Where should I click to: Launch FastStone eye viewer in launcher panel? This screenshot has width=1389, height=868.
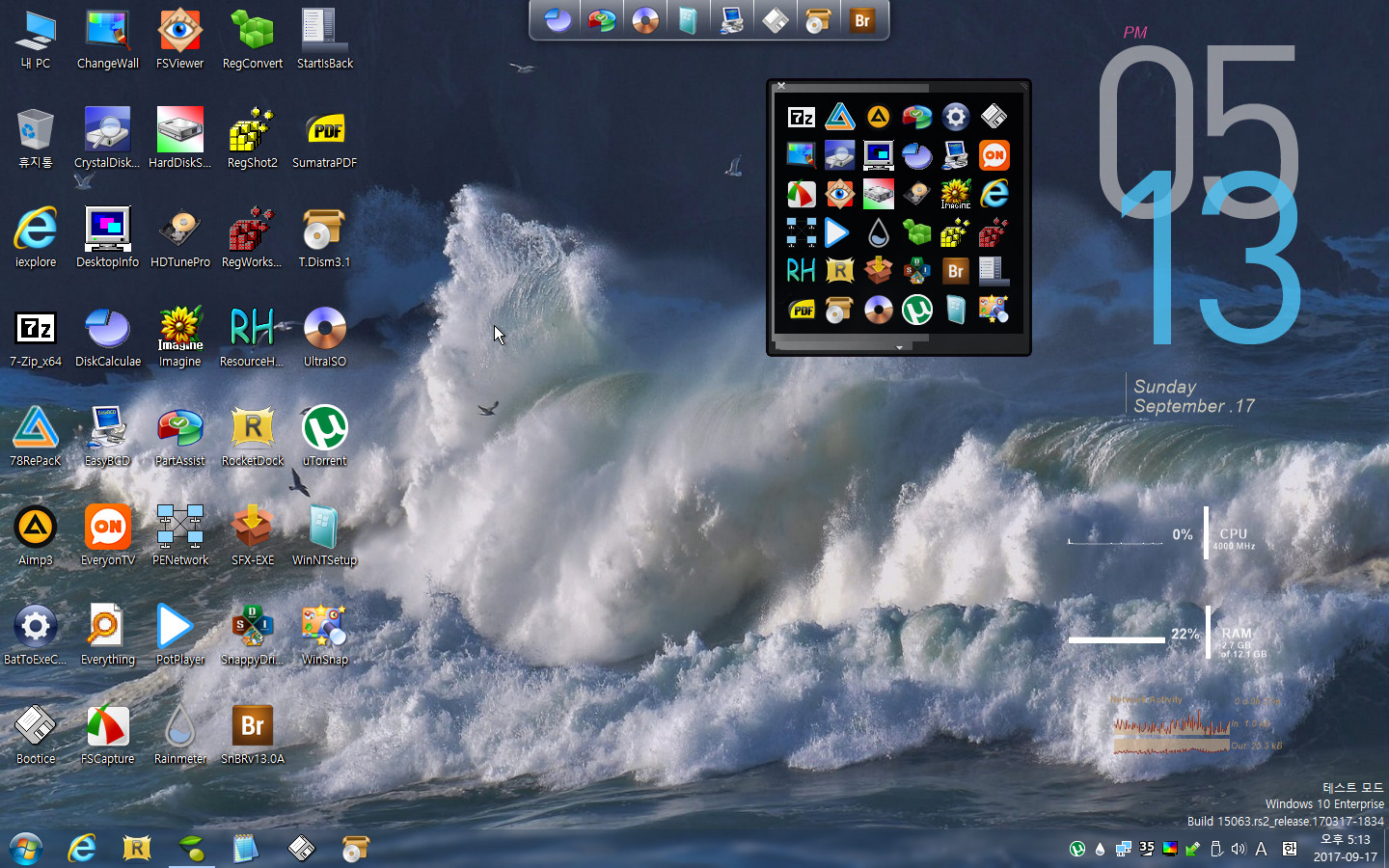click(840, 194)
